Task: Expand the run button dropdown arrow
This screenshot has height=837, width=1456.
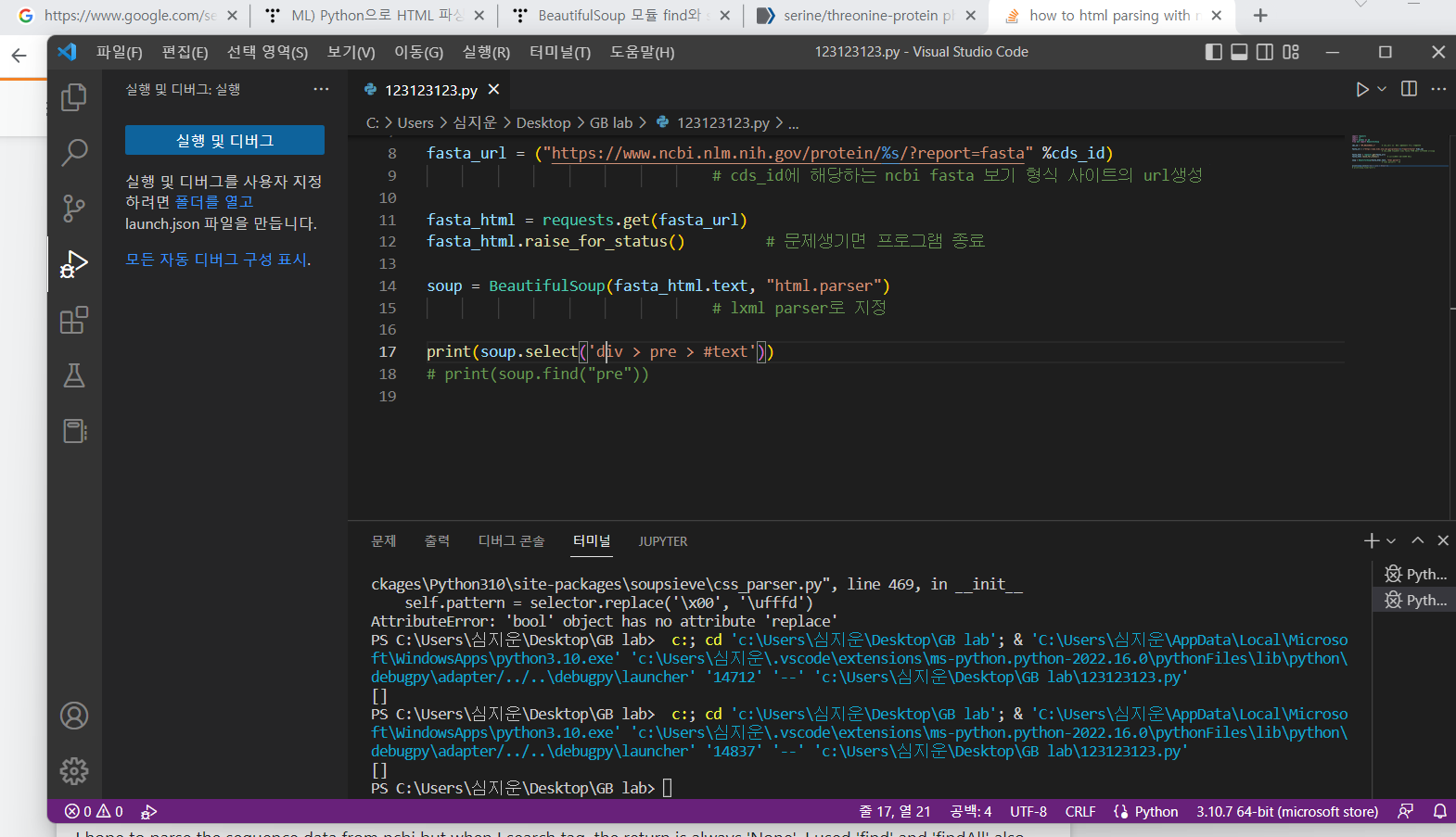Action: coord(1382,90)
